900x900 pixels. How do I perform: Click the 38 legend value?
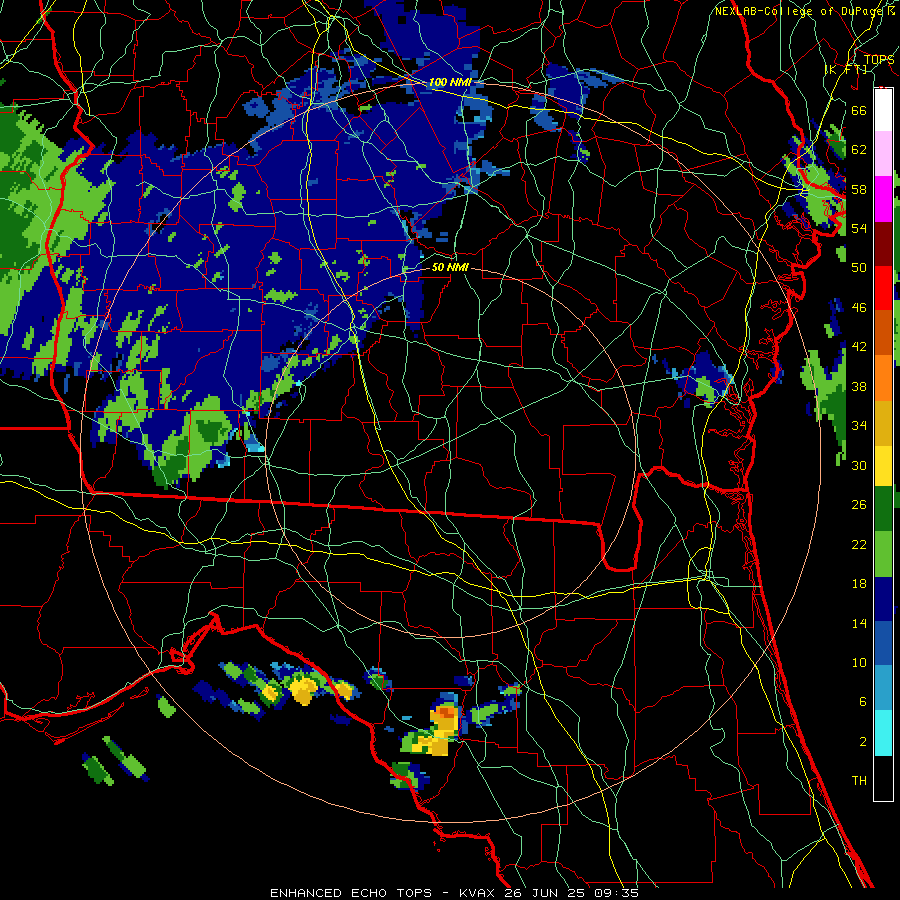(859, 387)
